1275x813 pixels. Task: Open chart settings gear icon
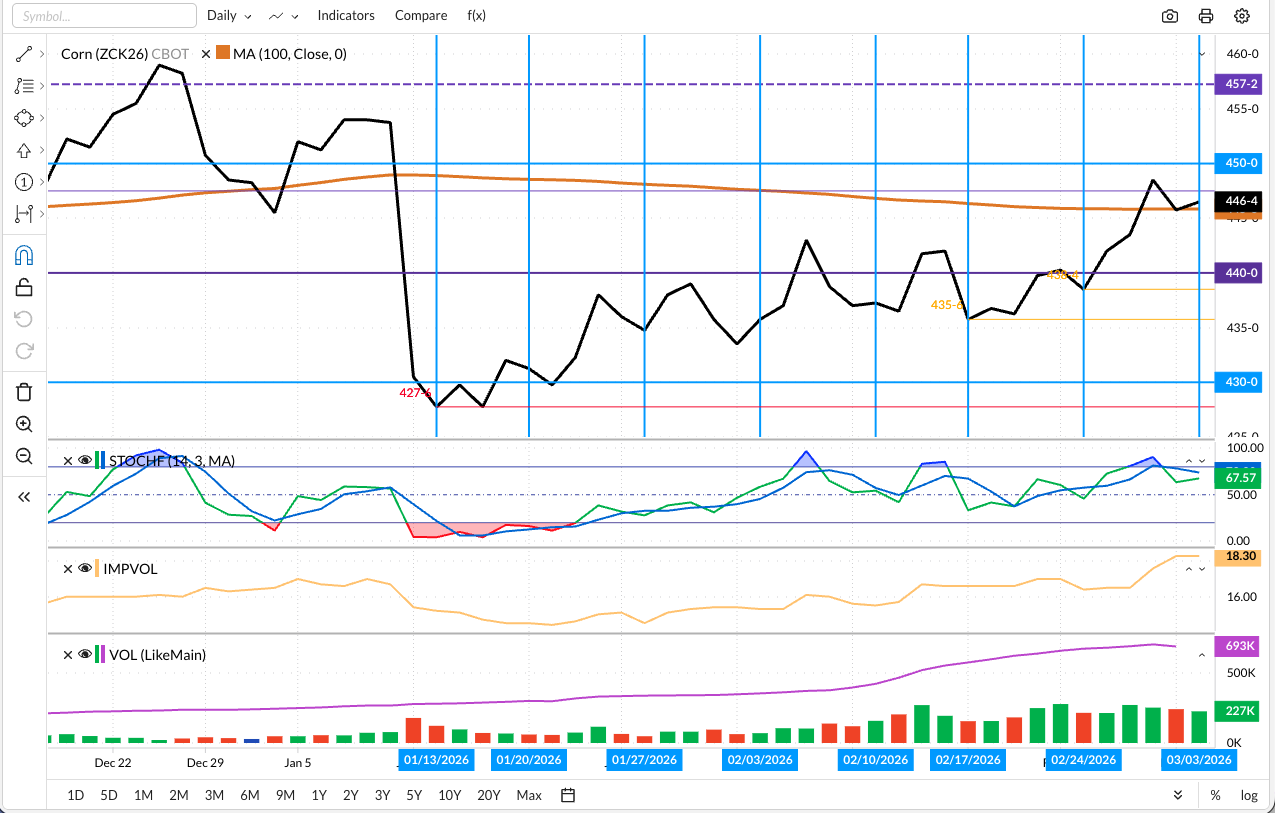pyautogui.click(x=1241, y=16)
